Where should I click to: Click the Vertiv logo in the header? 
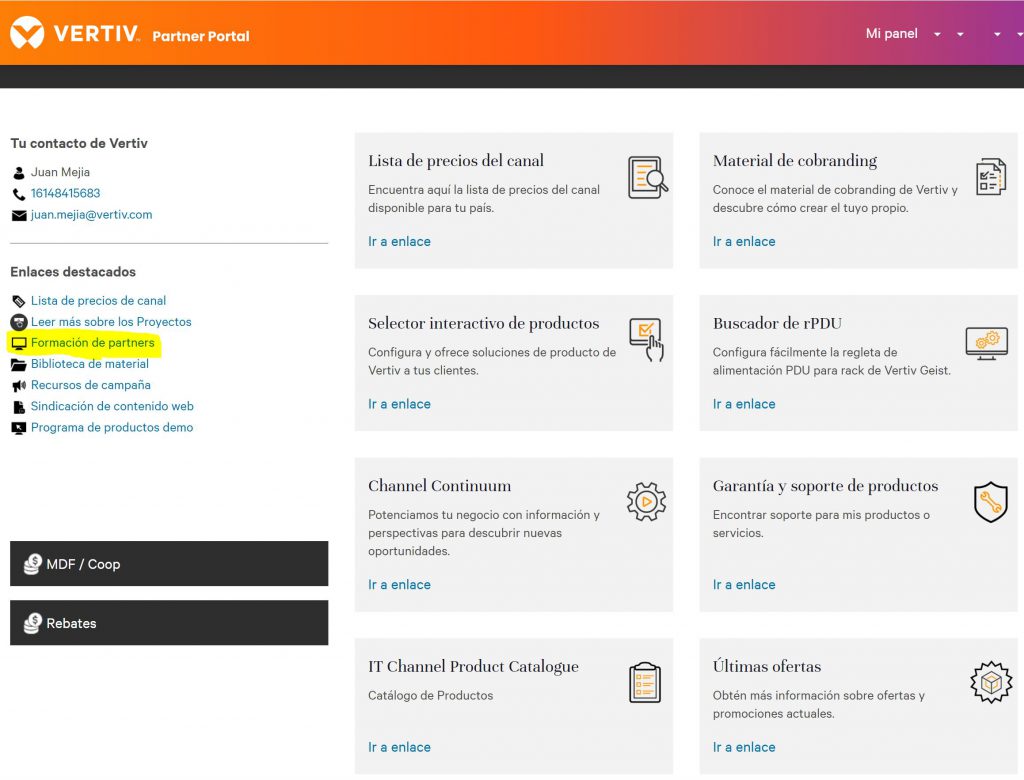pos(75,34)
